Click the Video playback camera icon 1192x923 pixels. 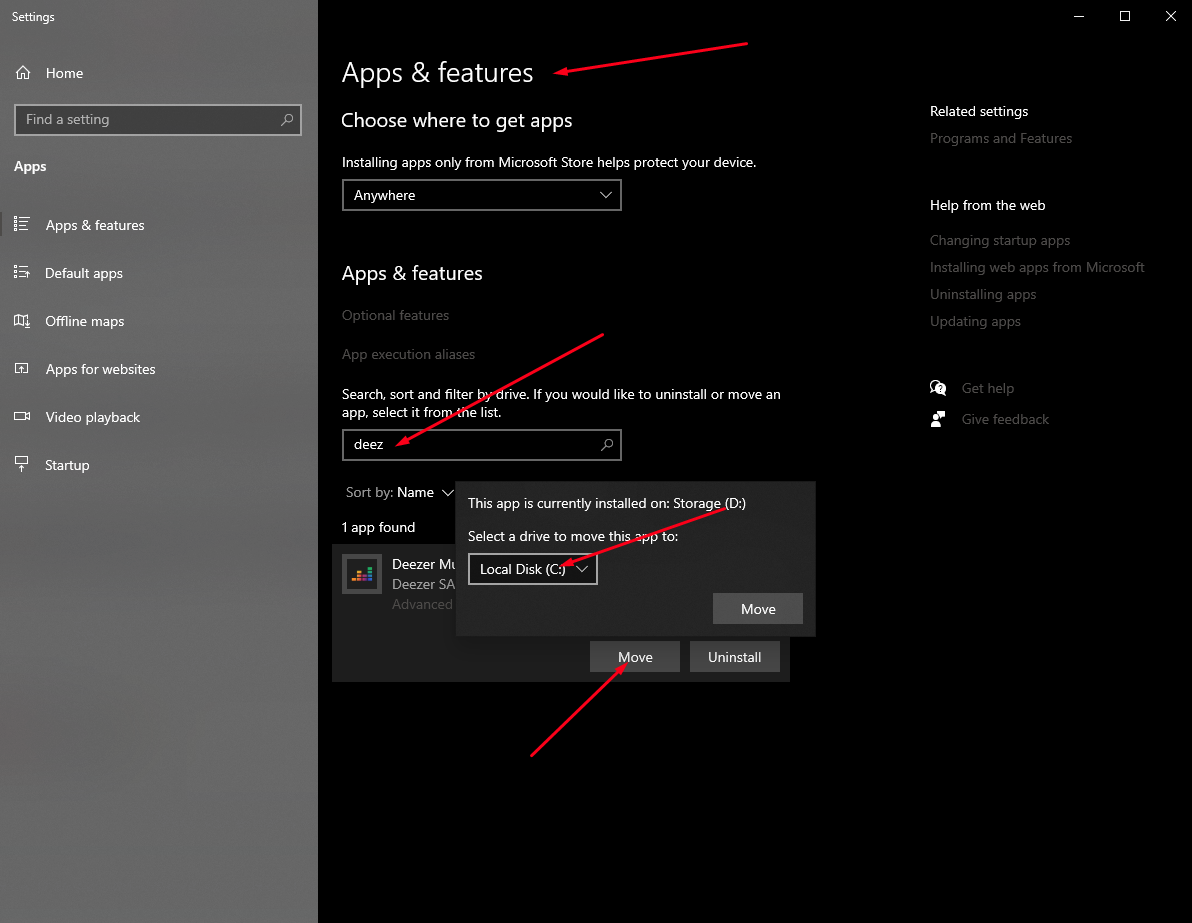[x=22, y=416]
